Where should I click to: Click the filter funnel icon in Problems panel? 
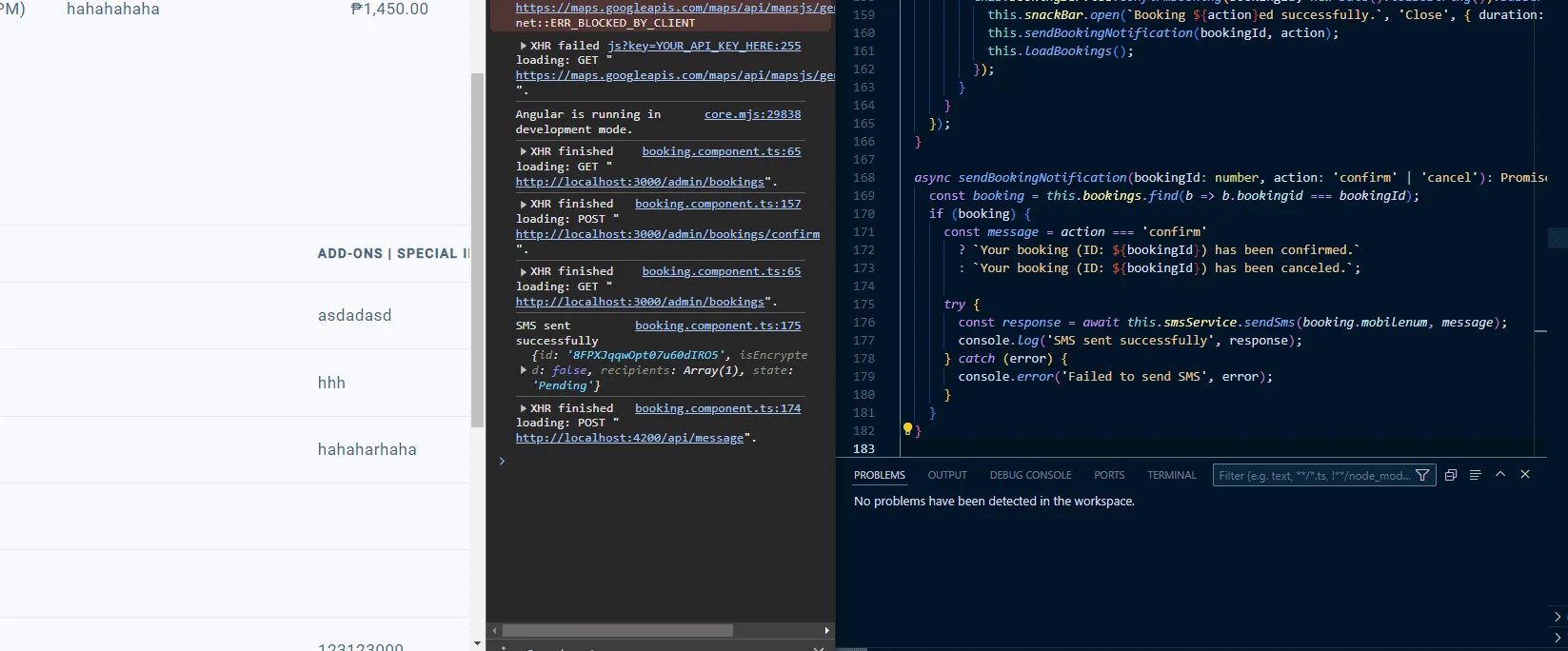pyautogui.click(x=1422, y=475)
